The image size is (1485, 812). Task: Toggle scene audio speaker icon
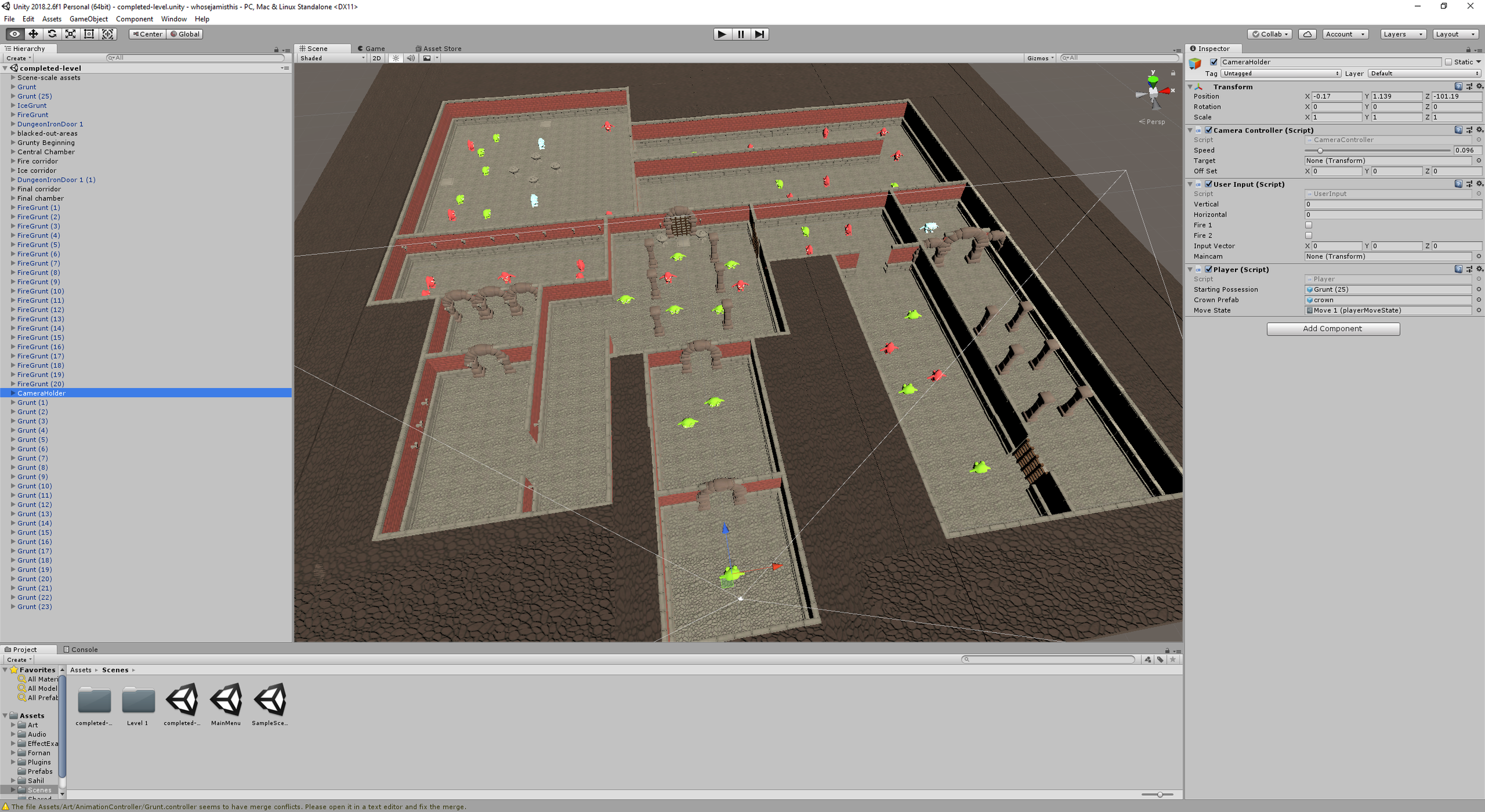410,58
